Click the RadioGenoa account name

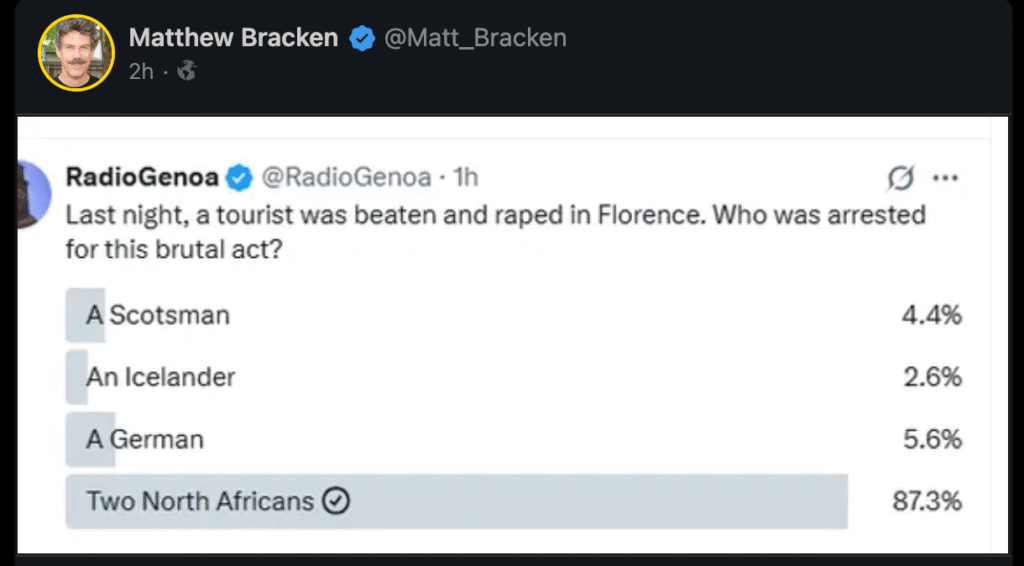click(142, 177)
